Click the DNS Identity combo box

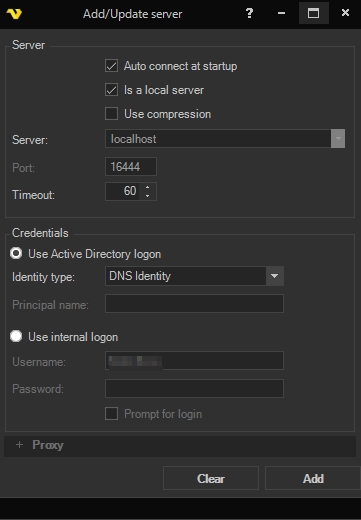pos(194,276)
